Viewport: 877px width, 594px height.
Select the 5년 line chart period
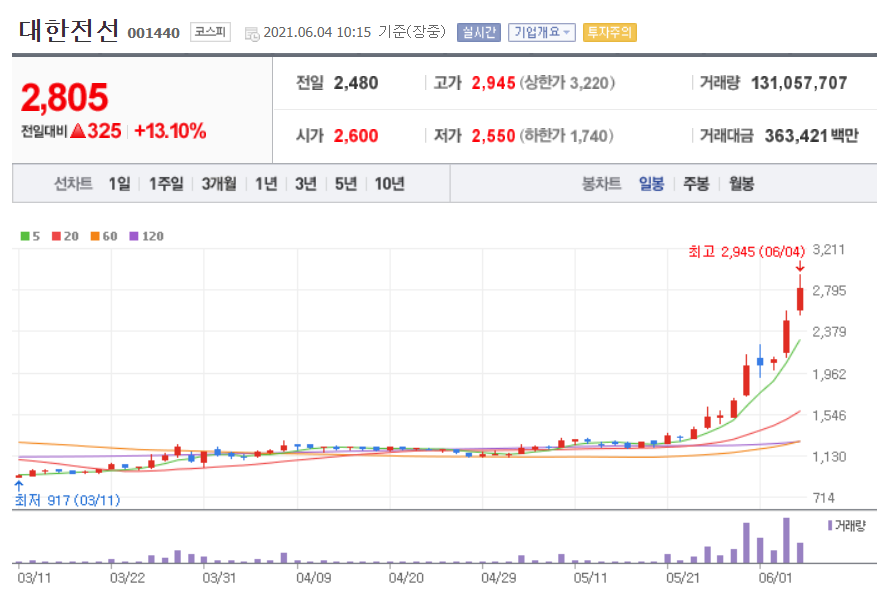[346, 183]
